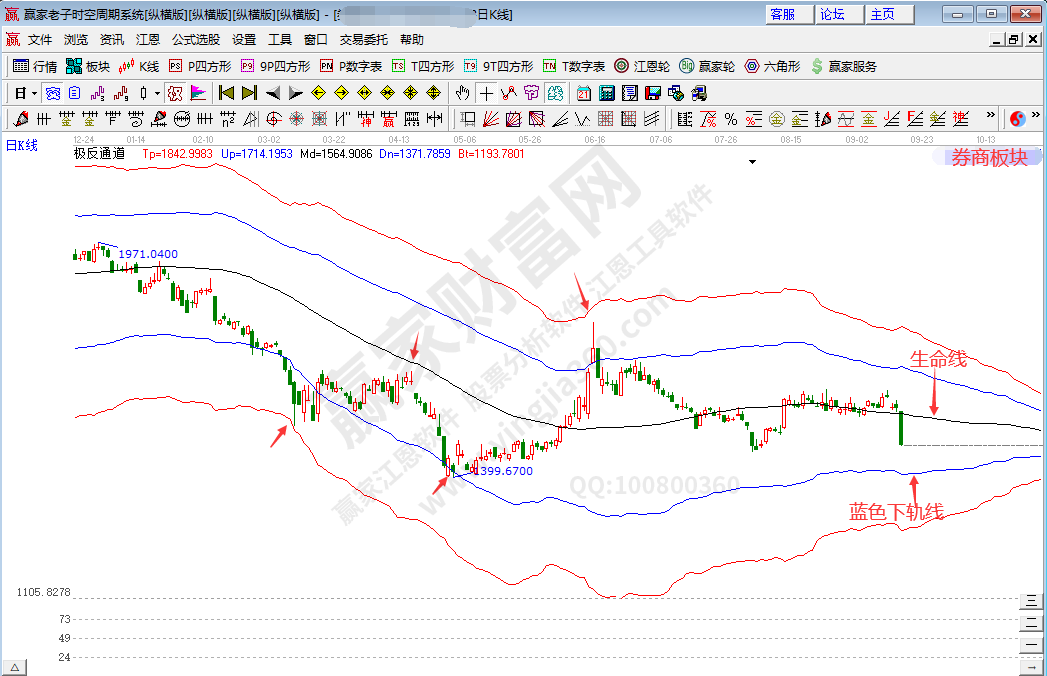This screenshot has width=1047, height=676.
Task: Click the 客服 customer service button
Action: (783, 14)
